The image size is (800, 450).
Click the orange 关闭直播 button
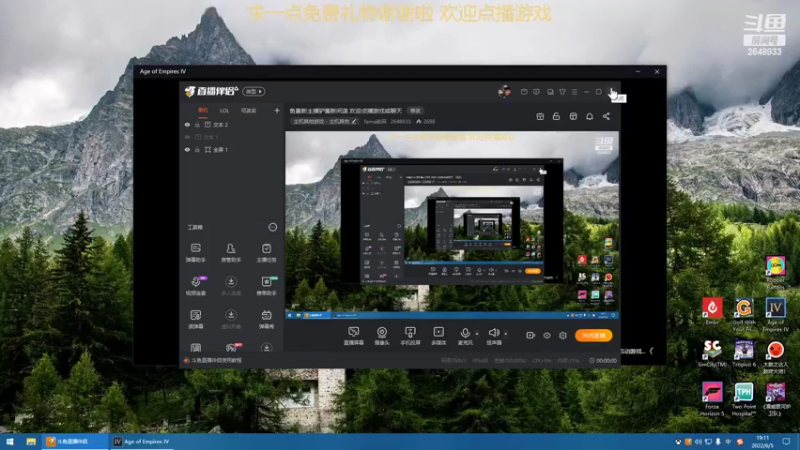click(x=593, y=335)
